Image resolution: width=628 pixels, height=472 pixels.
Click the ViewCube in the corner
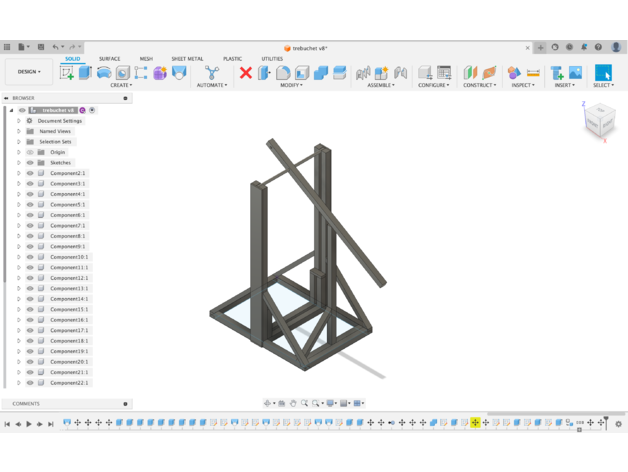click(600, 122)
